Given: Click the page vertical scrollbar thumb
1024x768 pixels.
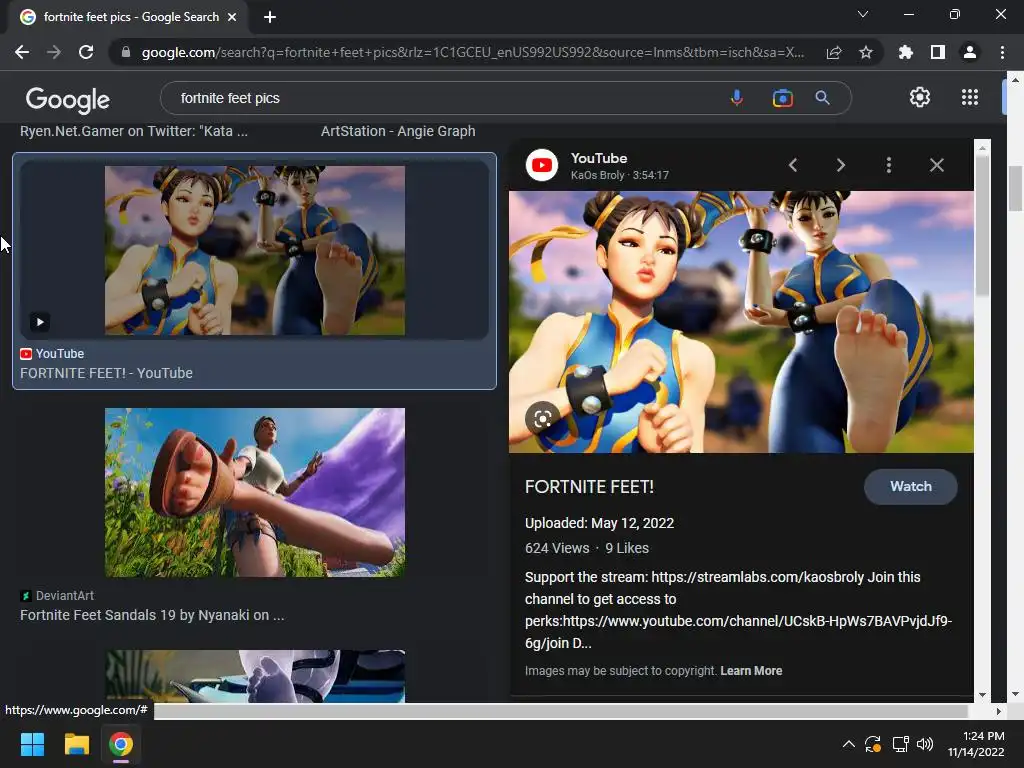Looking at the screenshot, I should coord(1015,189).
